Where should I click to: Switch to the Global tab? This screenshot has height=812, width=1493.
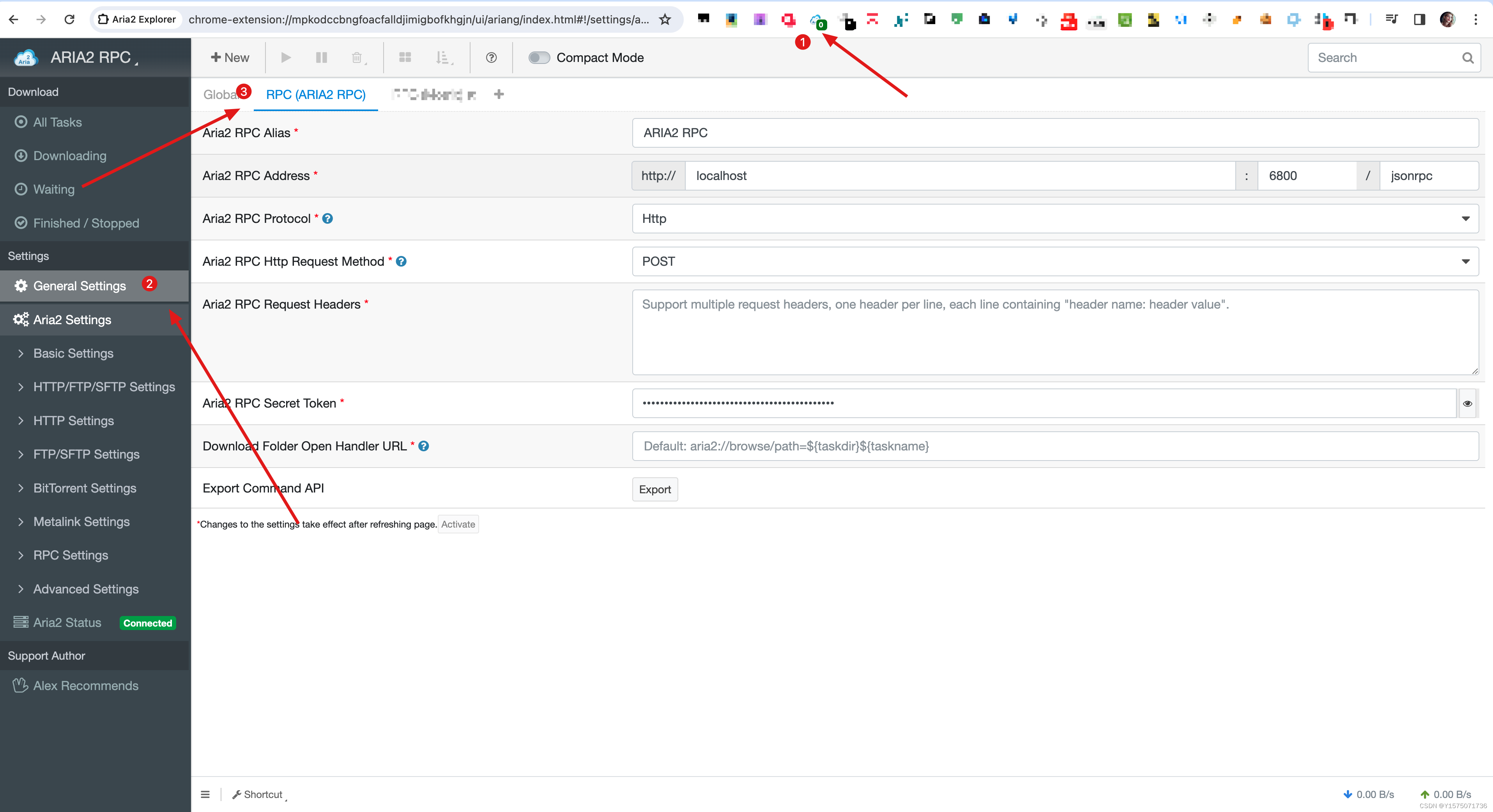click(220, 94)
